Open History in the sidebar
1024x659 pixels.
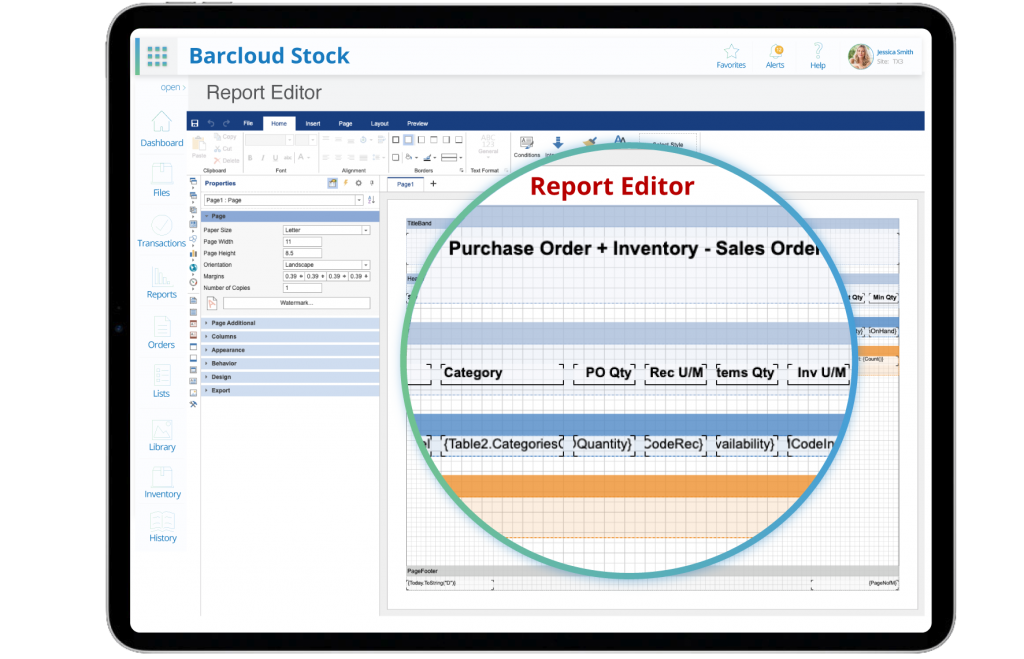[x=163, y=528]
